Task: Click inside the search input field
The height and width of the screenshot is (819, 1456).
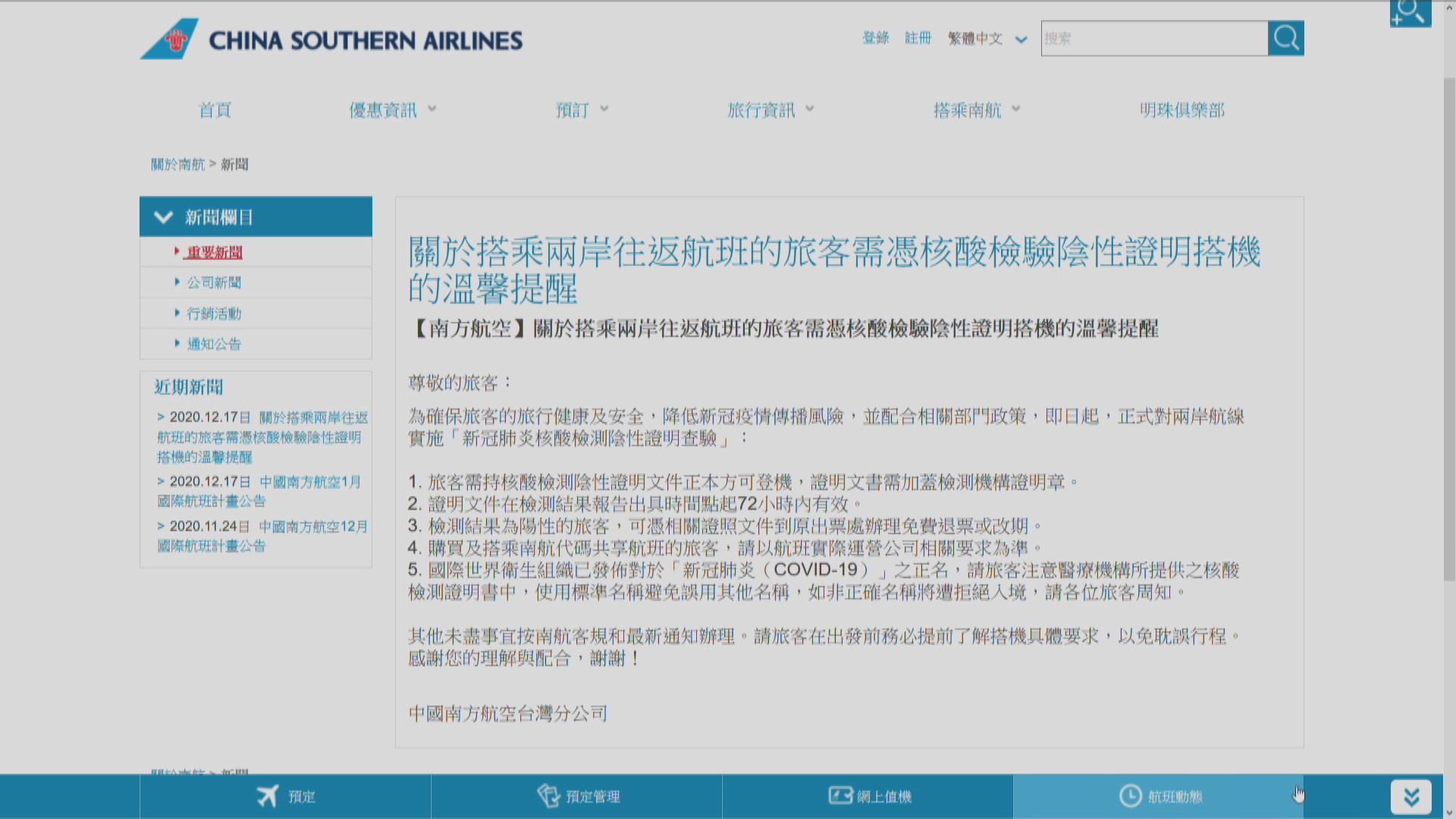Action: click(x=1153, y=38)
